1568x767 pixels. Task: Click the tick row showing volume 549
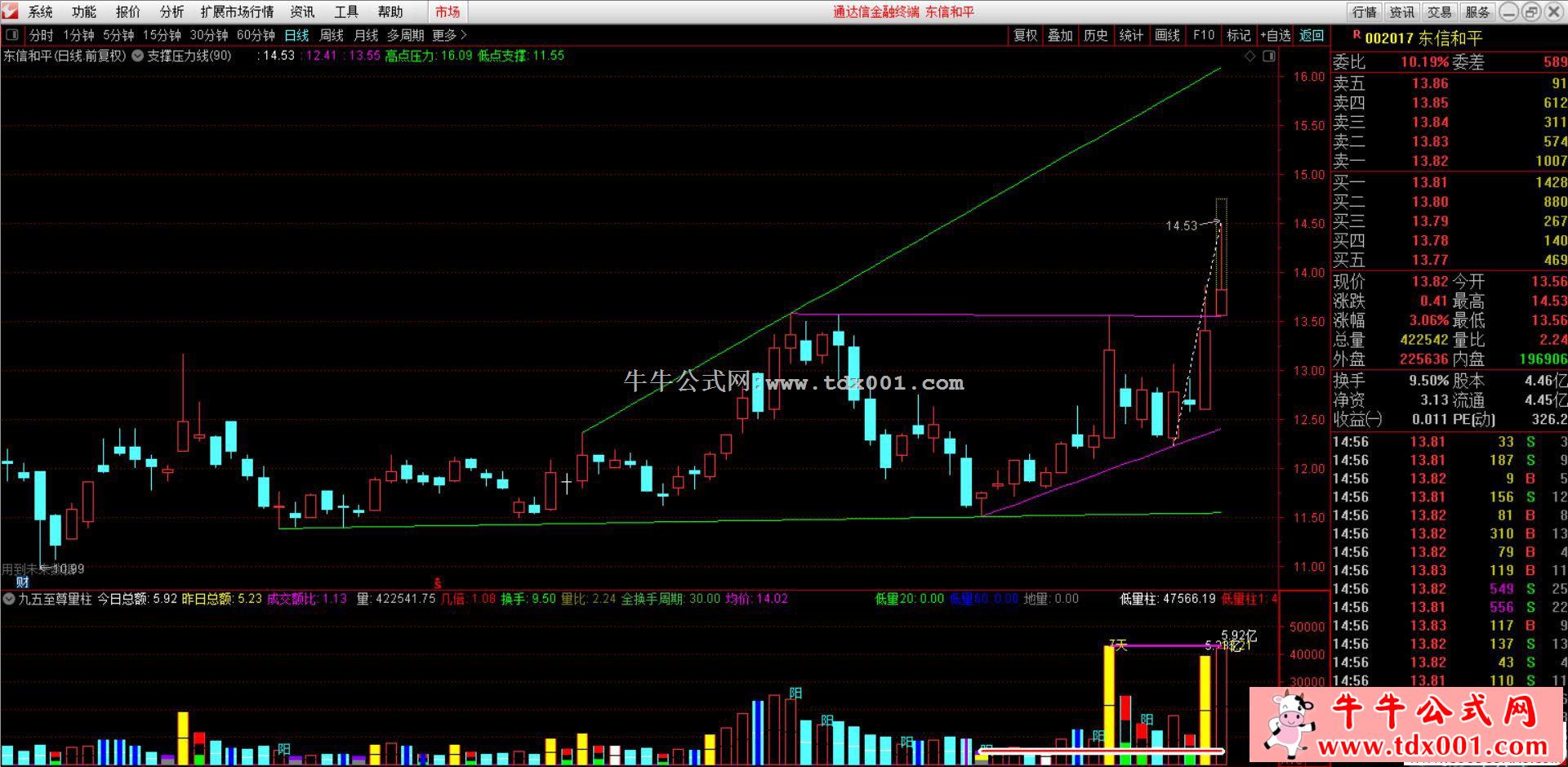pos(1450,589)
